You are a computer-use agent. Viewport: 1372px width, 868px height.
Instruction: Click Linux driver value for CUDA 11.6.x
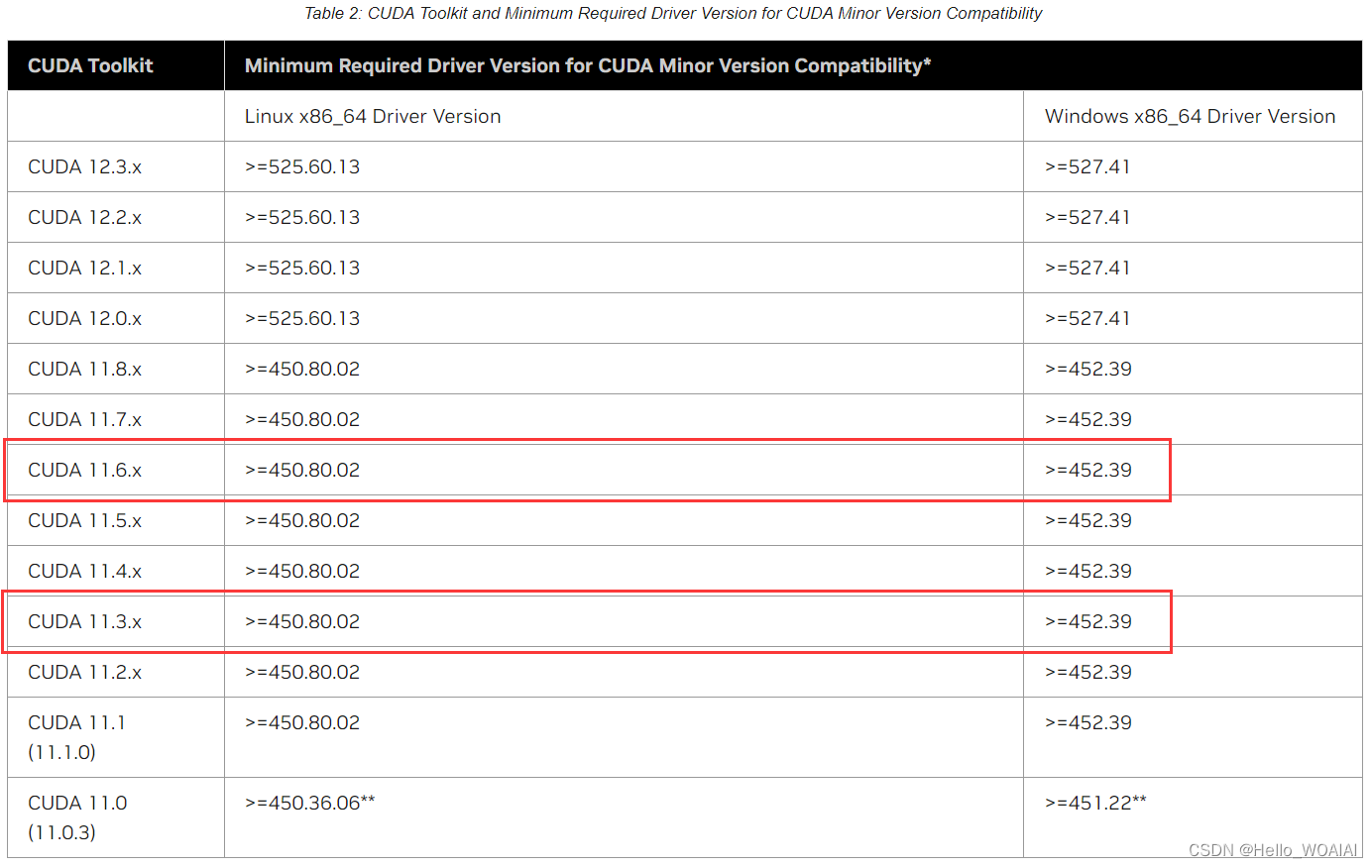302,471
